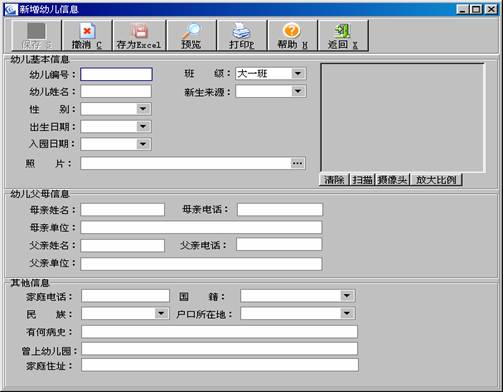Click the 母亲电话 input field

tap(280, 210)
